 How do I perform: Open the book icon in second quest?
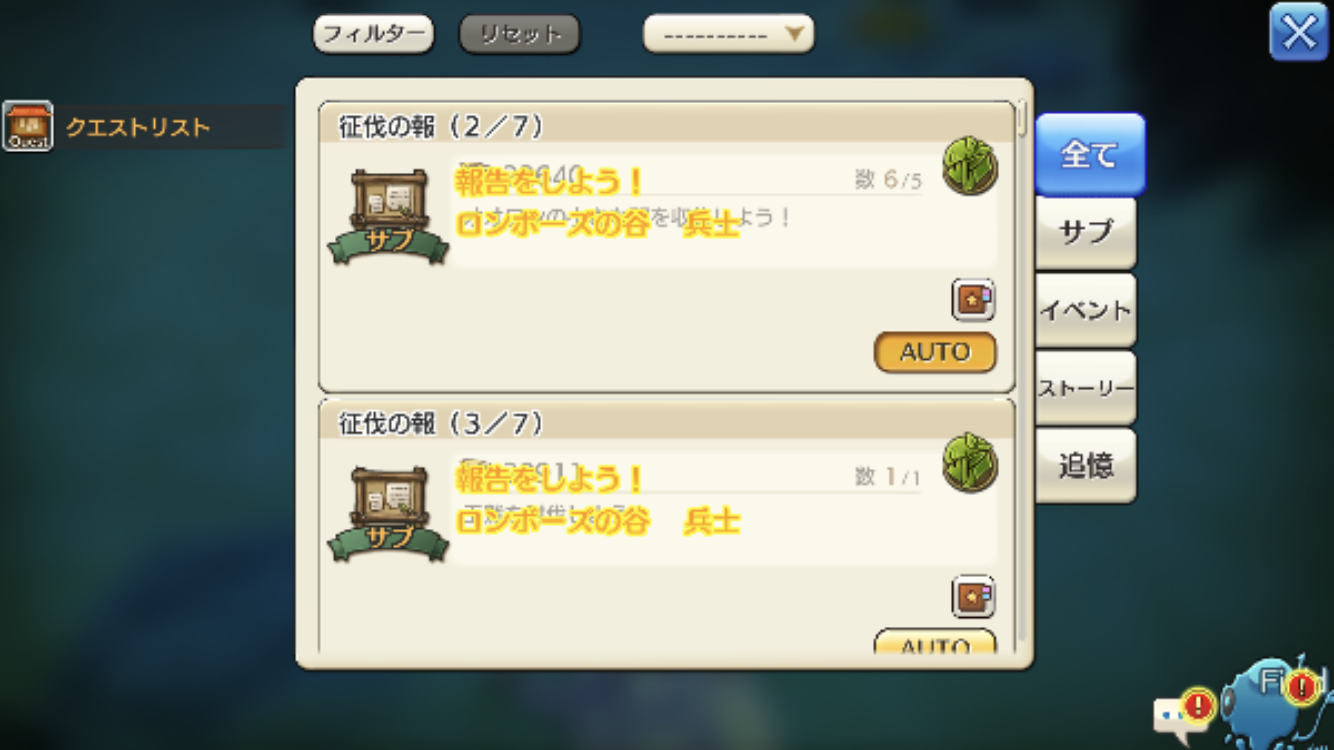click(972, 596)
